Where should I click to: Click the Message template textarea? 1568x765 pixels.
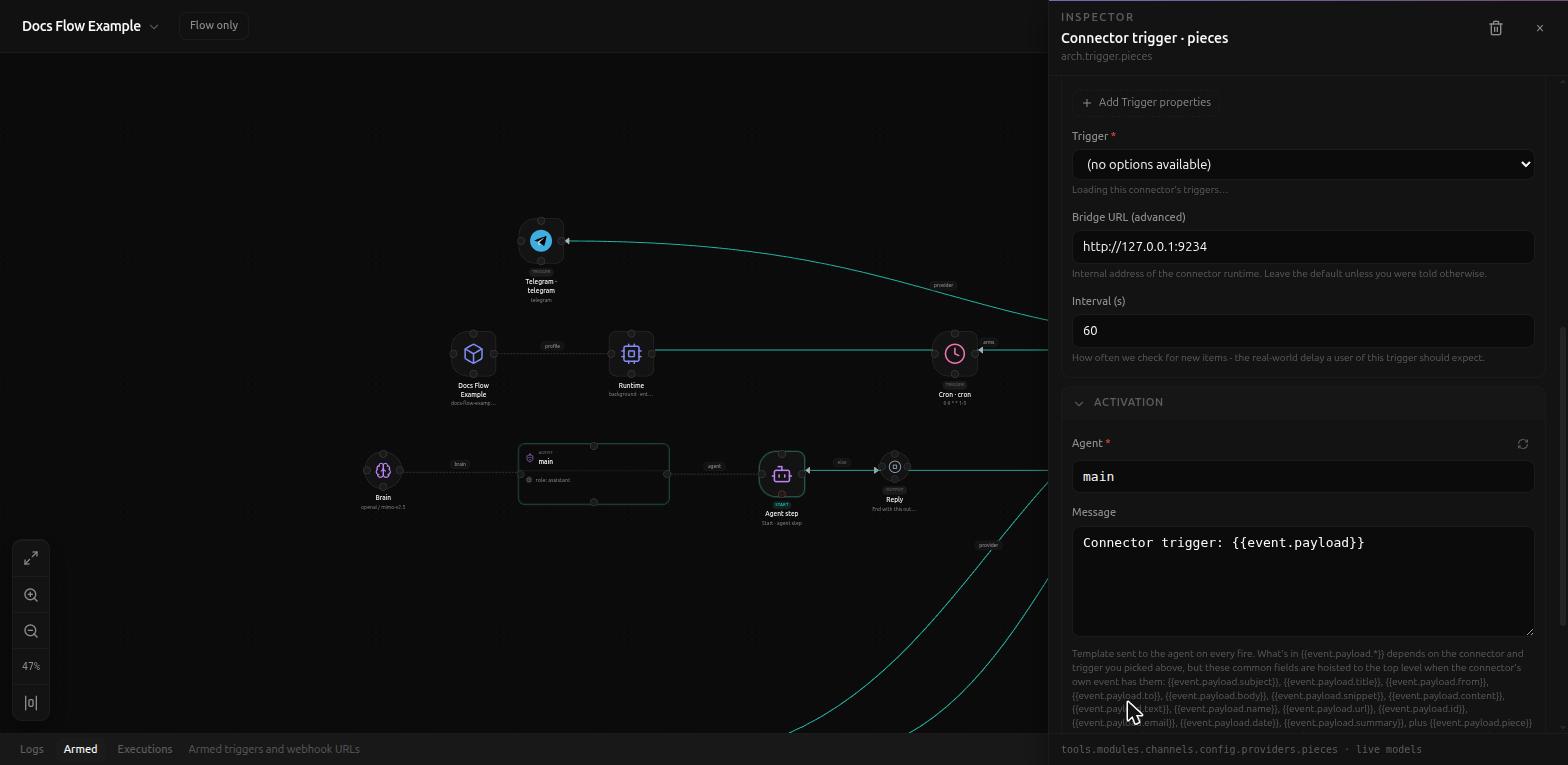coord(1303,581)
